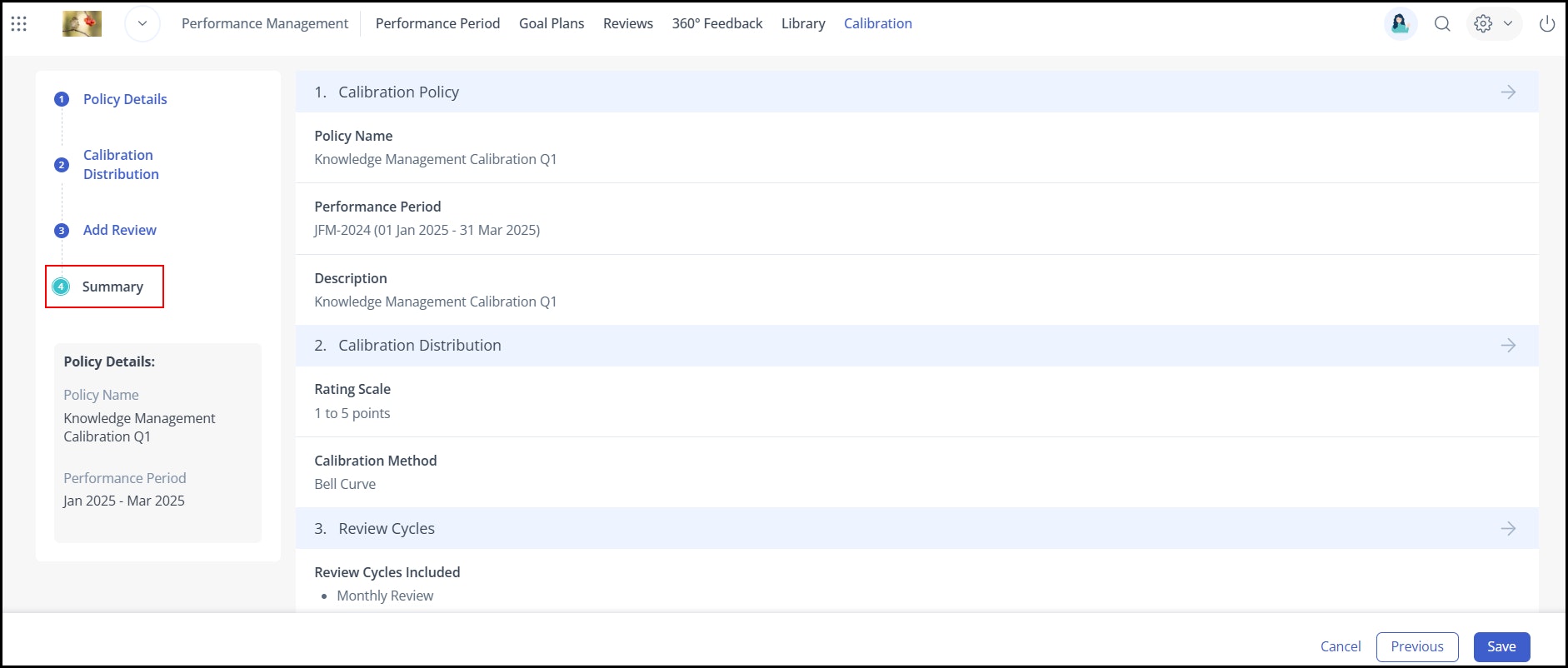Click the search magnifier icon
This screenshot has height=668, width=1568.
click(x=1442, y=24)
